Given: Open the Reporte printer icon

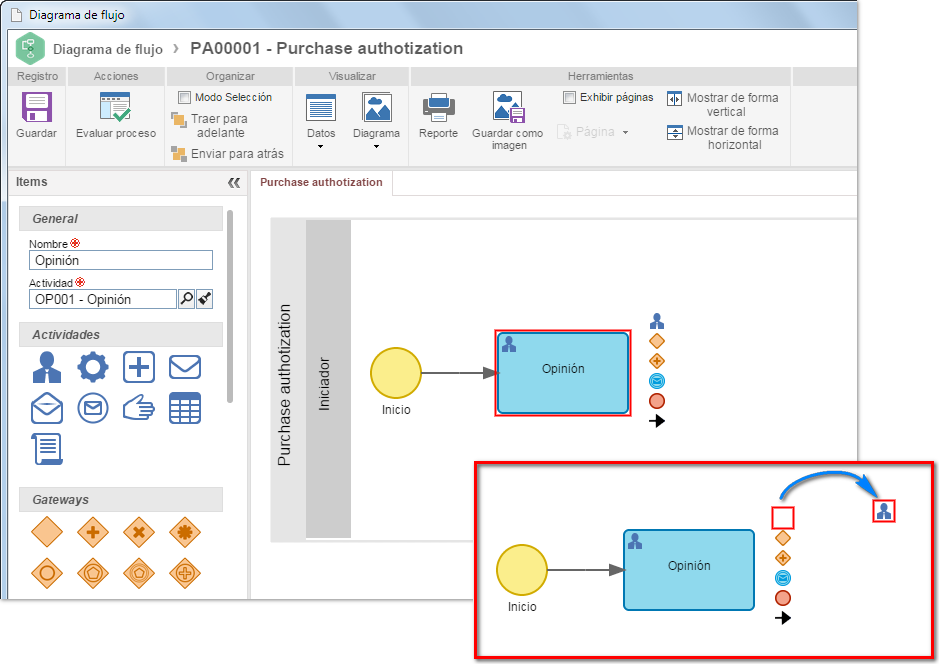Looking at the screenshot, I should pos(438,108).
